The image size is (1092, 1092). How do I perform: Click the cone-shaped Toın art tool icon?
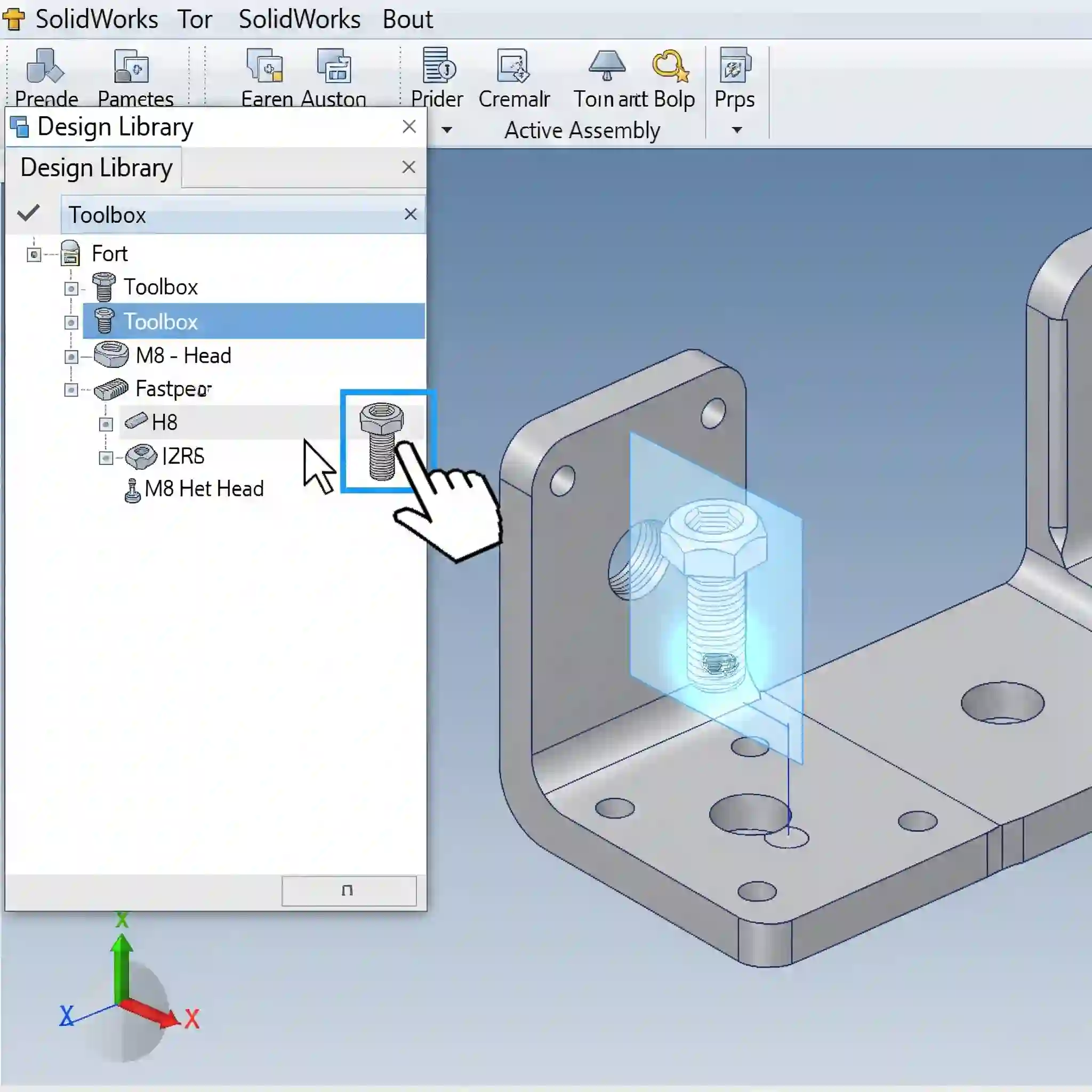point(607,66)
